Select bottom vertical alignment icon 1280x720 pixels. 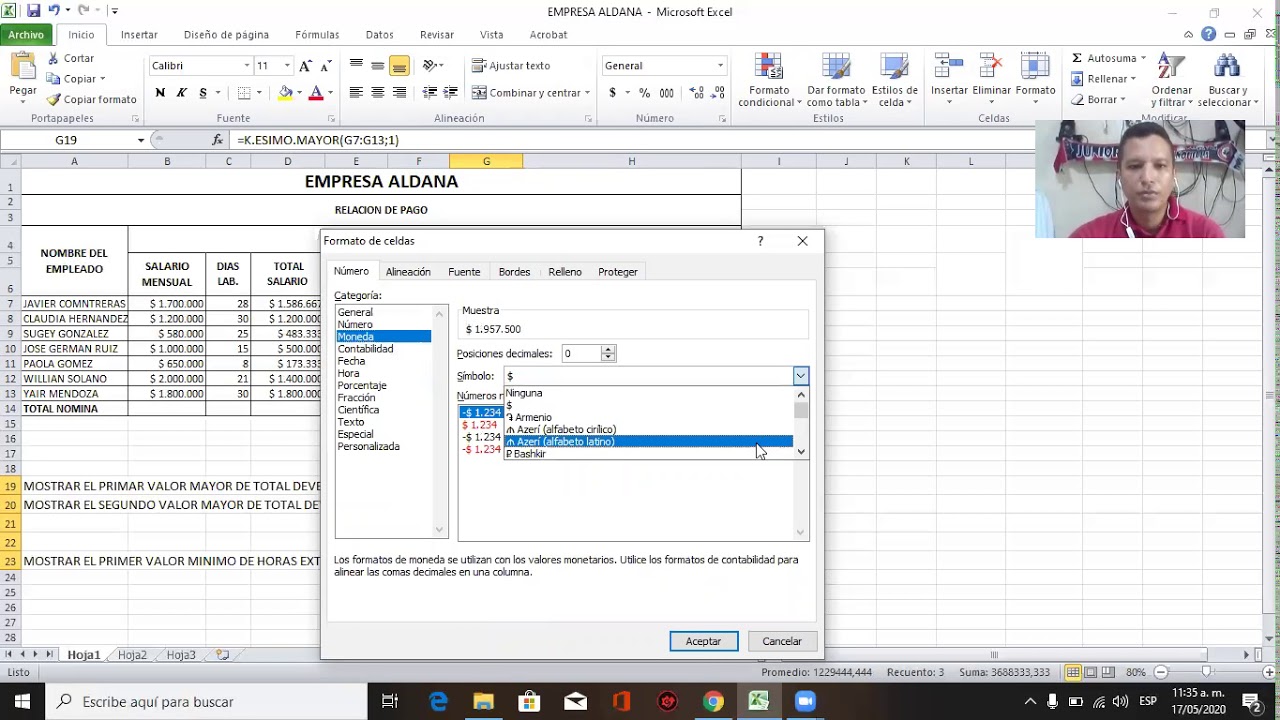pyautogui.click(x=399, y=66)
